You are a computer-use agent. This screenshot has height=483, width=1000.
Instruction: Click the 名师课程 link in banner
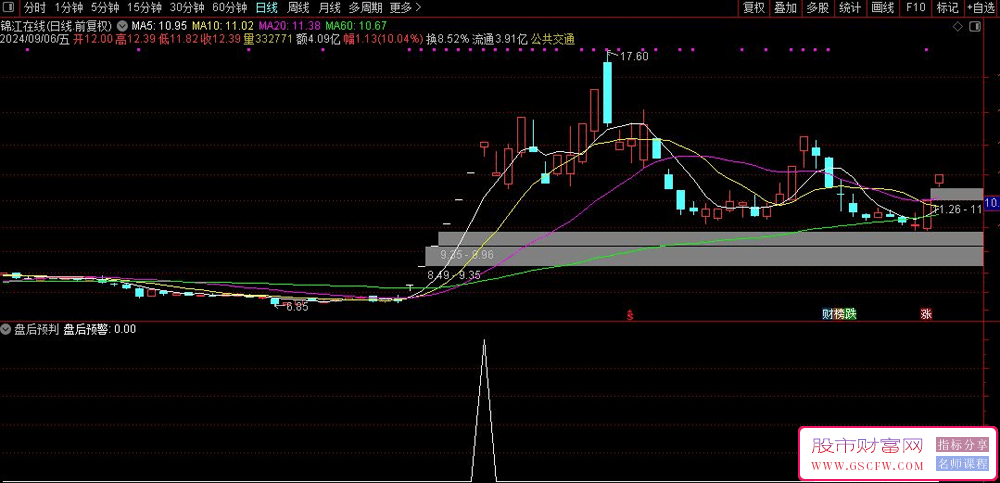pos(962,464)
